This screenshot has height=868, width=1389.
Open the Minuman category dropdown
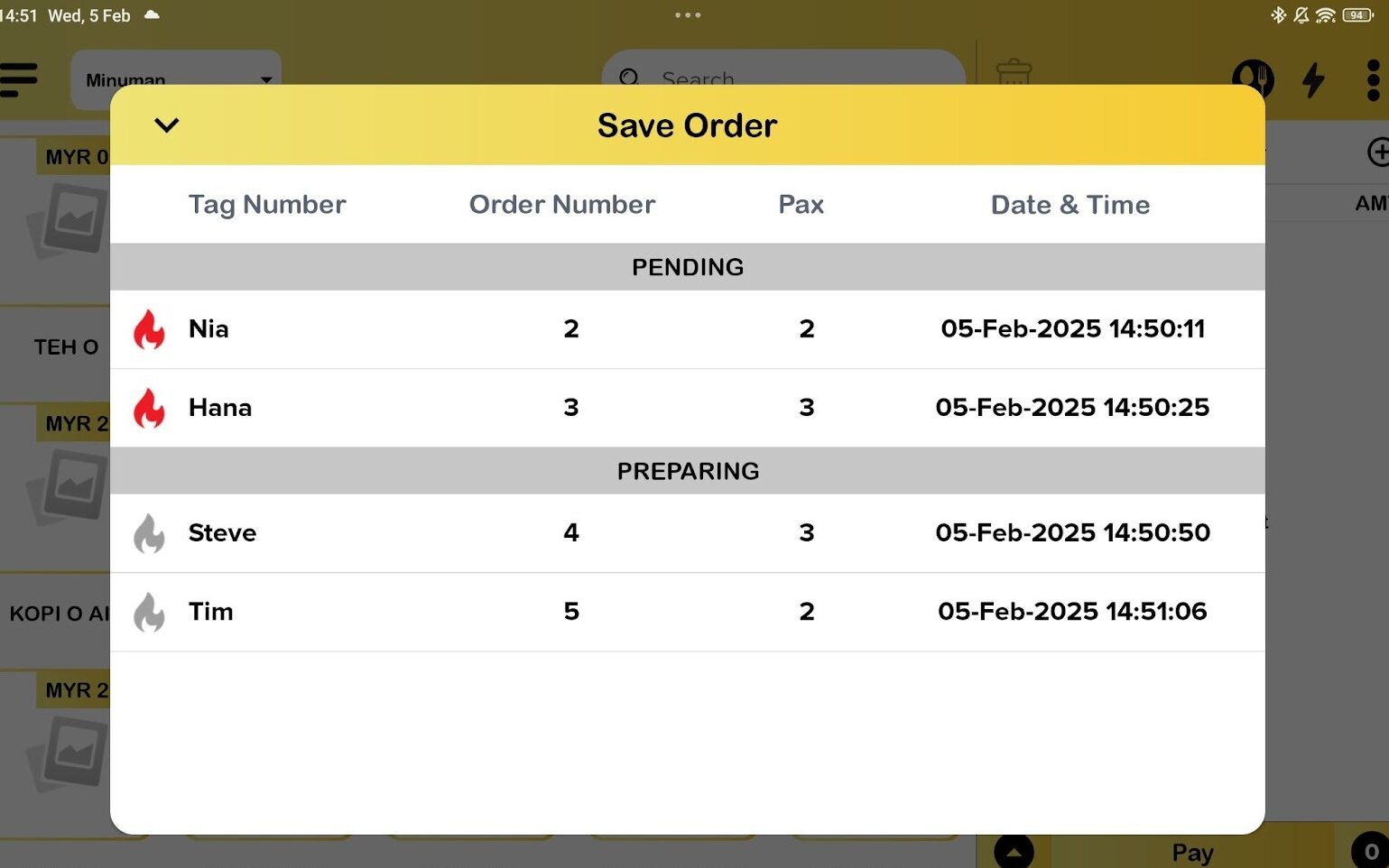click(176, 76)
